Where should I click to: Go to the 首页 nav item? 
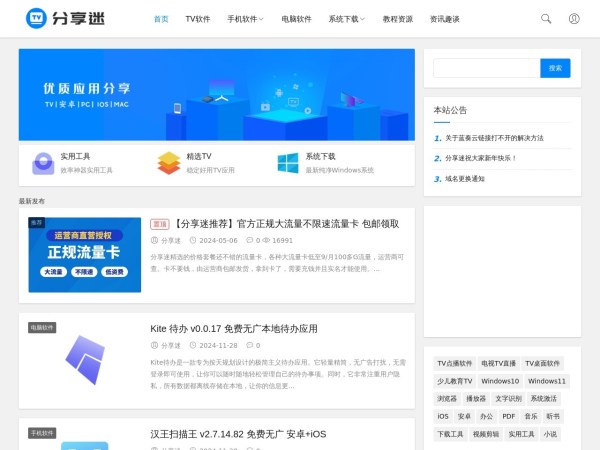[161, 19]
